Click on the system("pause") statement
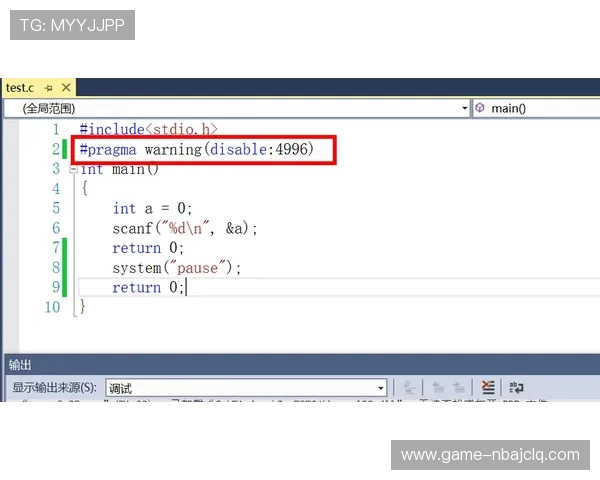The height and width of the screenshot is (480, 600). point(177,268)
